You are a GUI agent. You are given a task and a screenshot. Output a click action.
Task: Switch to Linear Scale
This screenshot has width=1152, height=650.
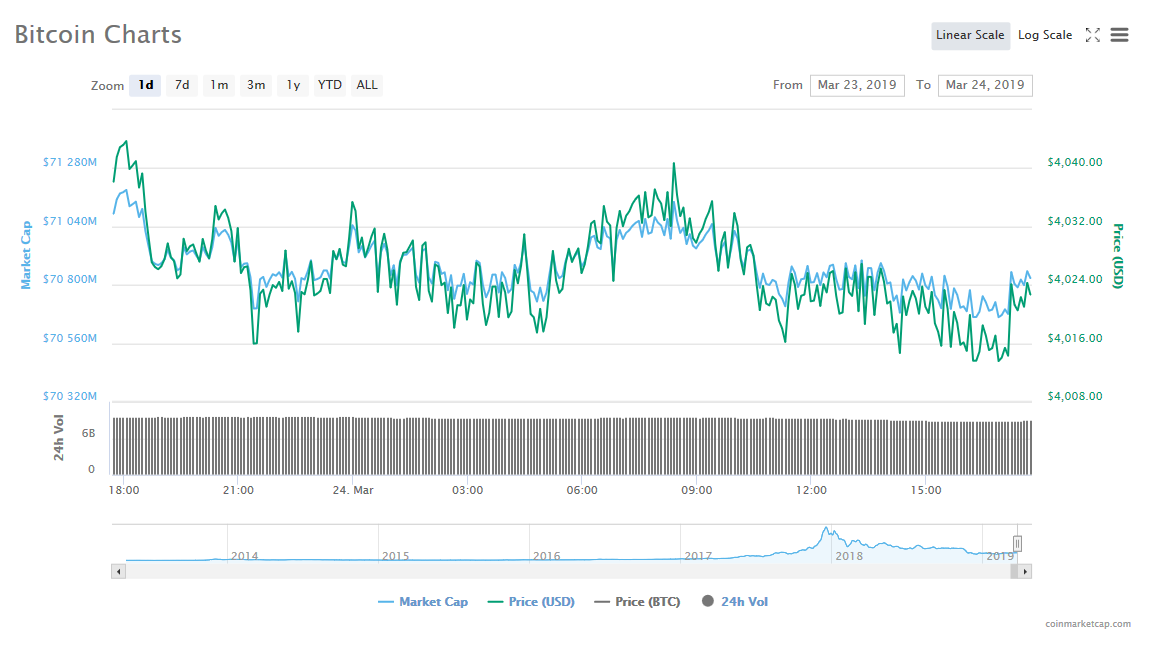pos(970,35)
